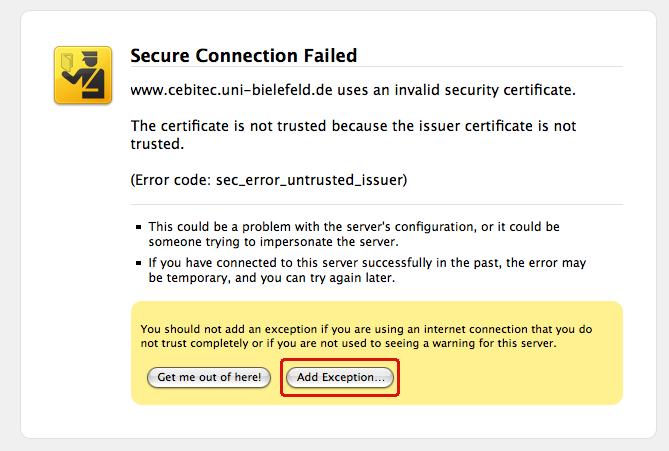
Task: Click the bullet text about connecting successfully before
Action: pyautogui.click(x=367, y=270)
